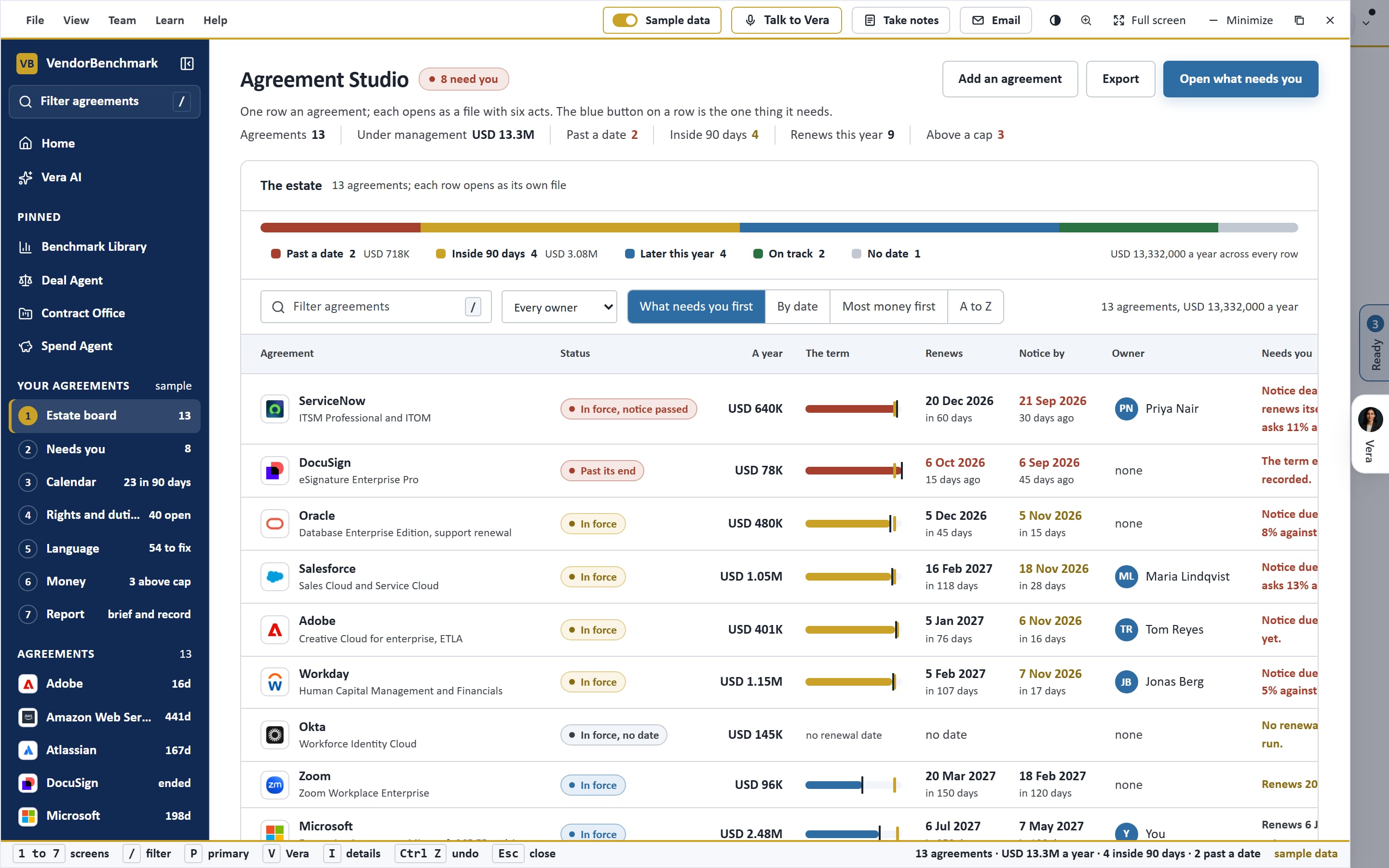
Task: Expand the chevron at the top right edge
Action: 1366,24
